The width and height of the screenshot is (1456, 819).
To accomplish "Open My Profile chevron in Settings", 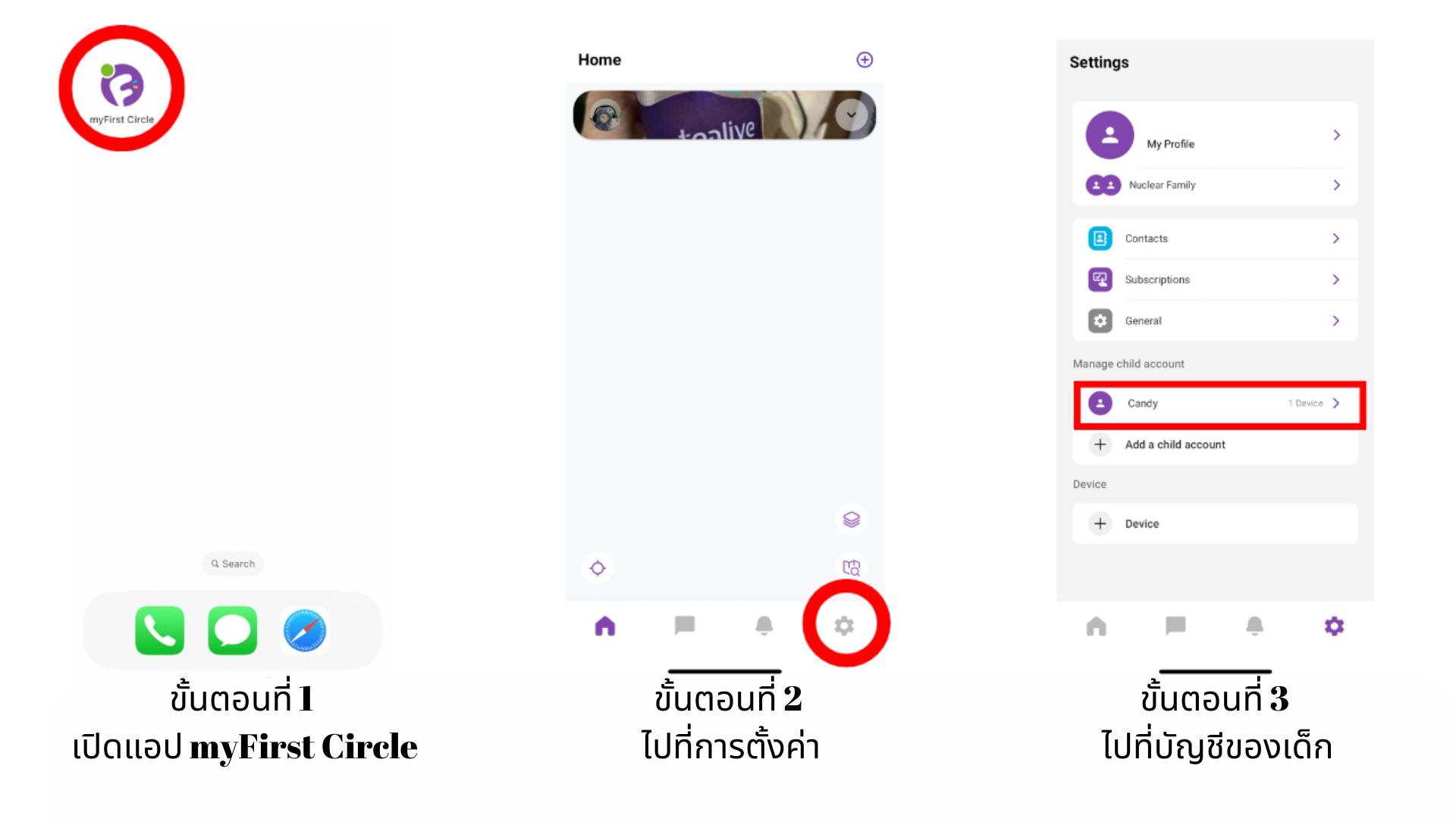I will coord(1337,135).
